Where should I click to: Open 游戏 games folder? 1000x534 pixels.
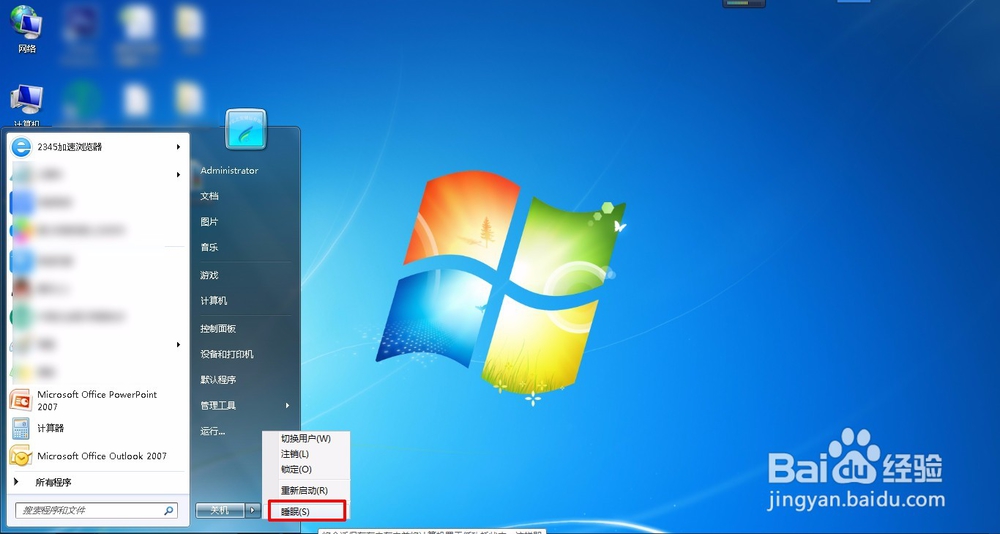pyautogui.click(x=209, y=275)
